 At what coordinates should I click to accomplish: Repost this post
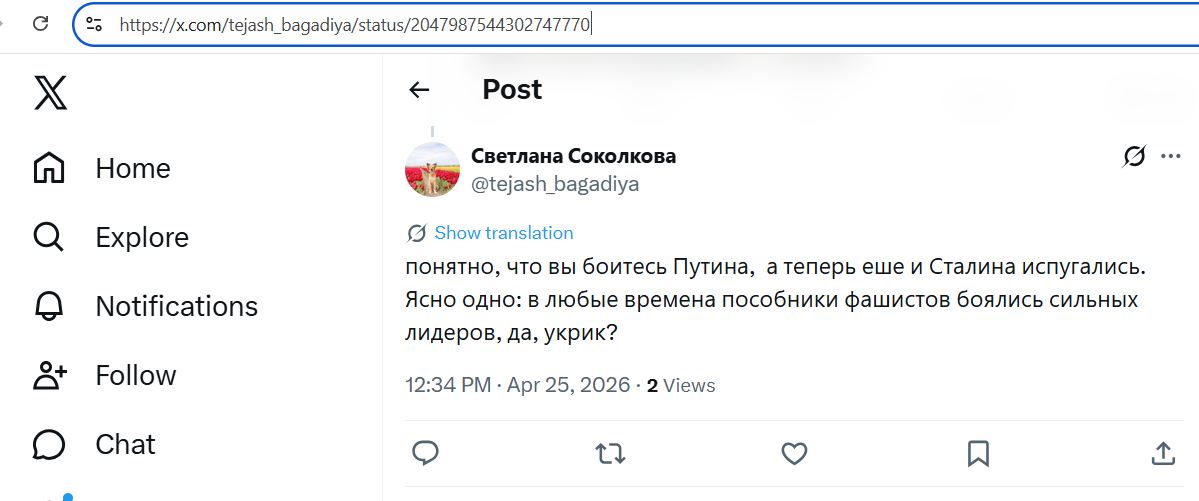point(610,453)
